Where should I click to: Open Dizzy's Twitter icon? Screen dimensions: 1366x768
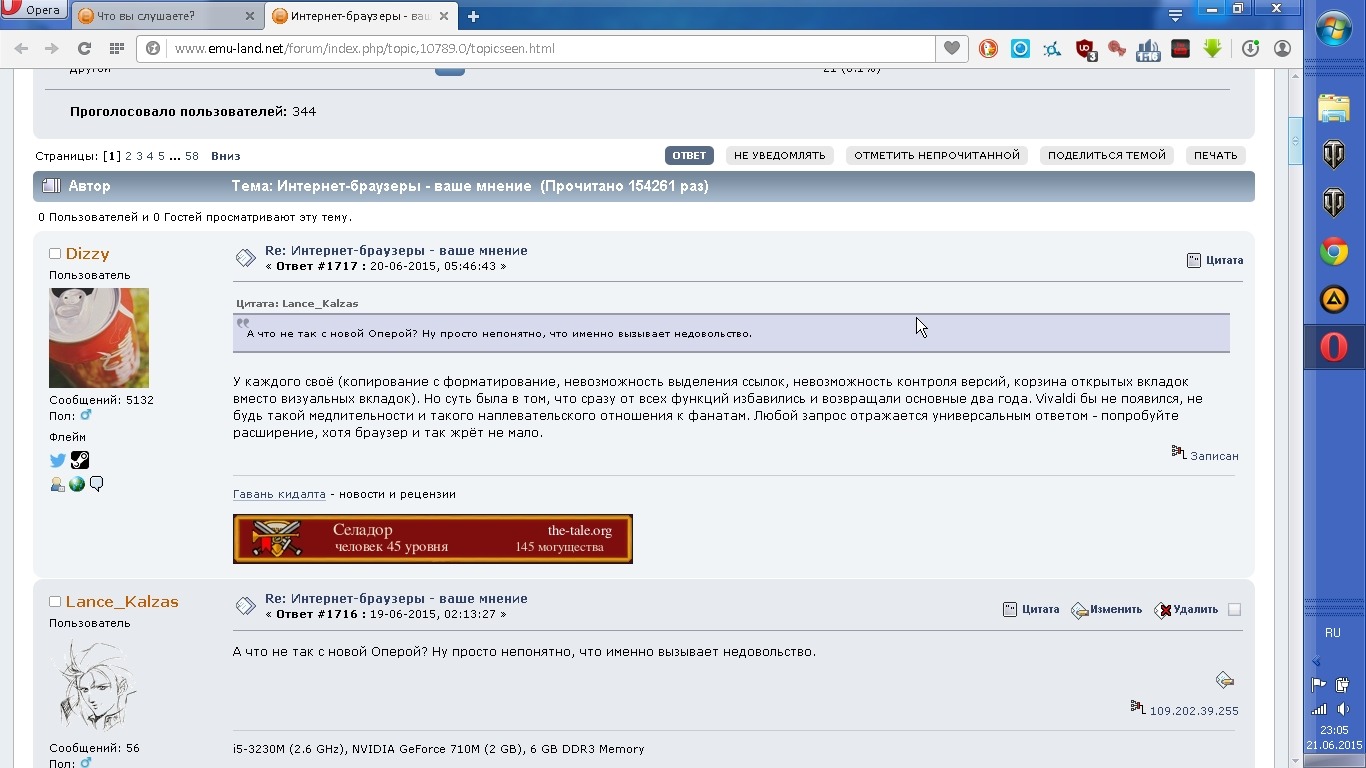(58, 460)
